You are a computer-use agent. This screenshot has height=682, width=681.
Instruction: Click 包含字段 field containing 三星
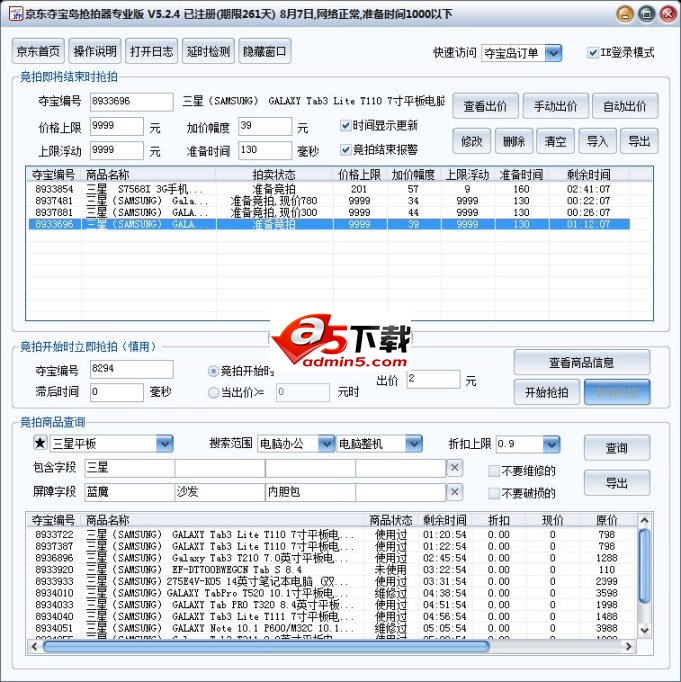(130, 468)
